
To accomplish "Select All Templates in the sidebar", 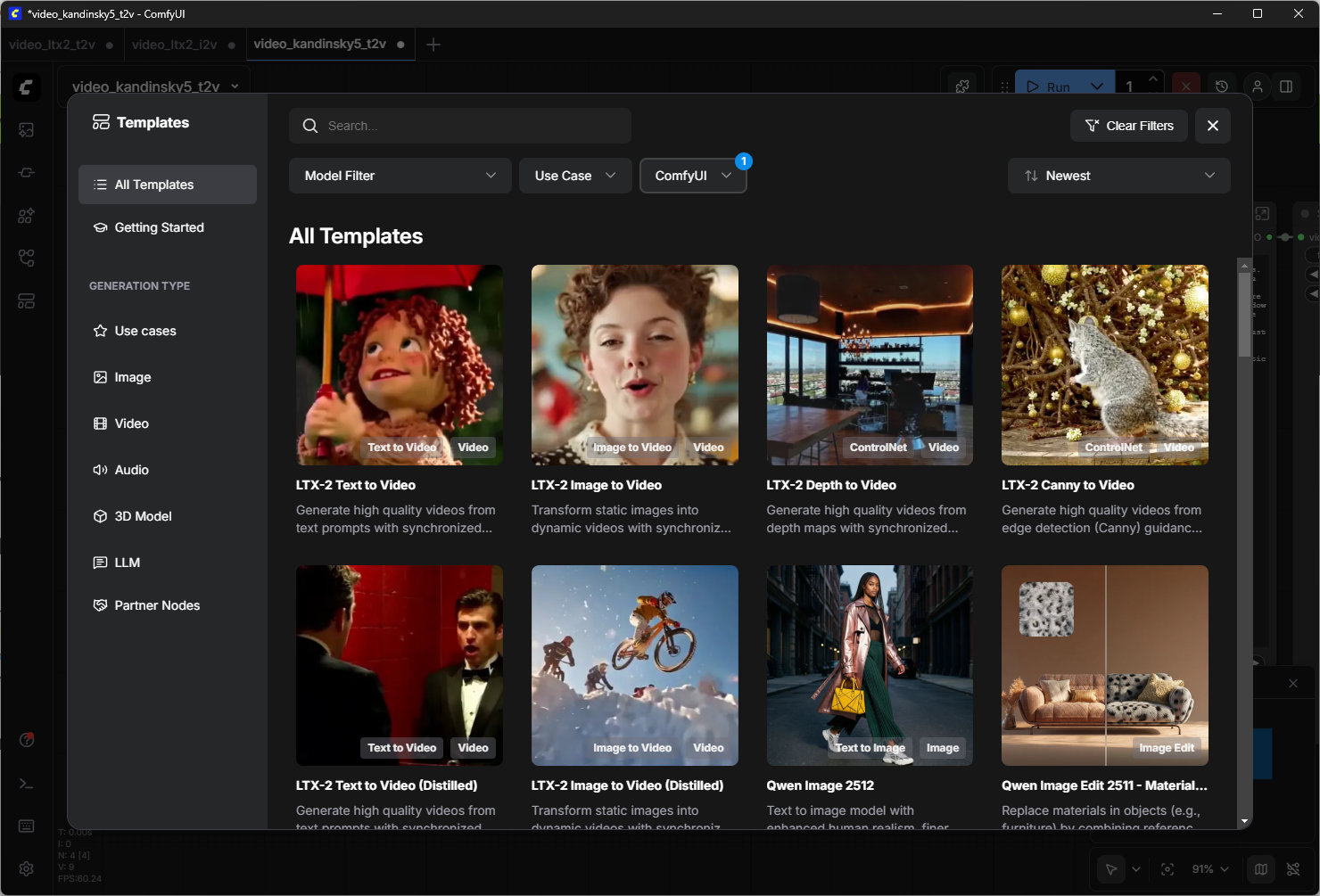I will [x=168, y=185].
